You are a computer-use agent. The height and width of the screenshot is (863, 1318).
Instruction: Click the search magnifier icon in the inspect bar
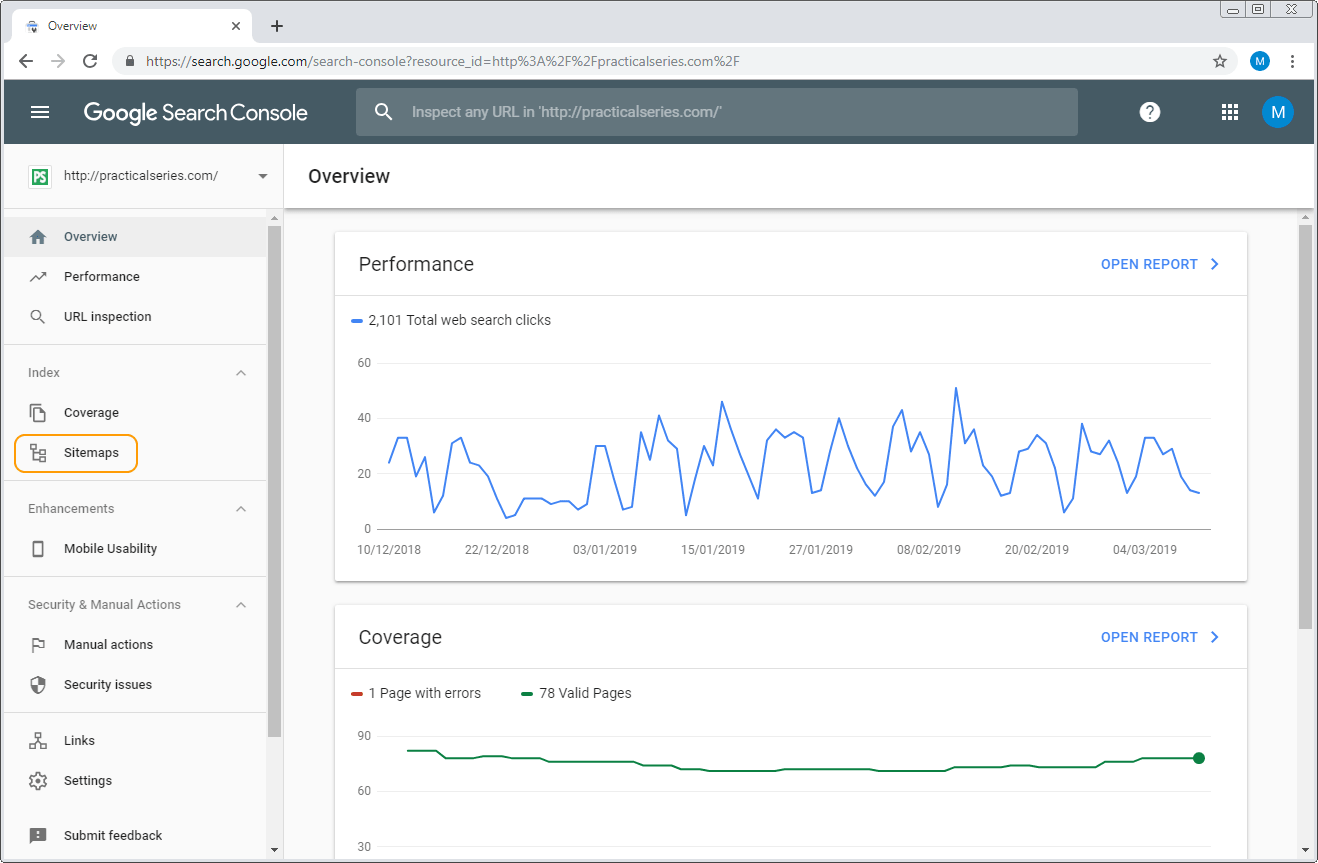pos(384,112)
